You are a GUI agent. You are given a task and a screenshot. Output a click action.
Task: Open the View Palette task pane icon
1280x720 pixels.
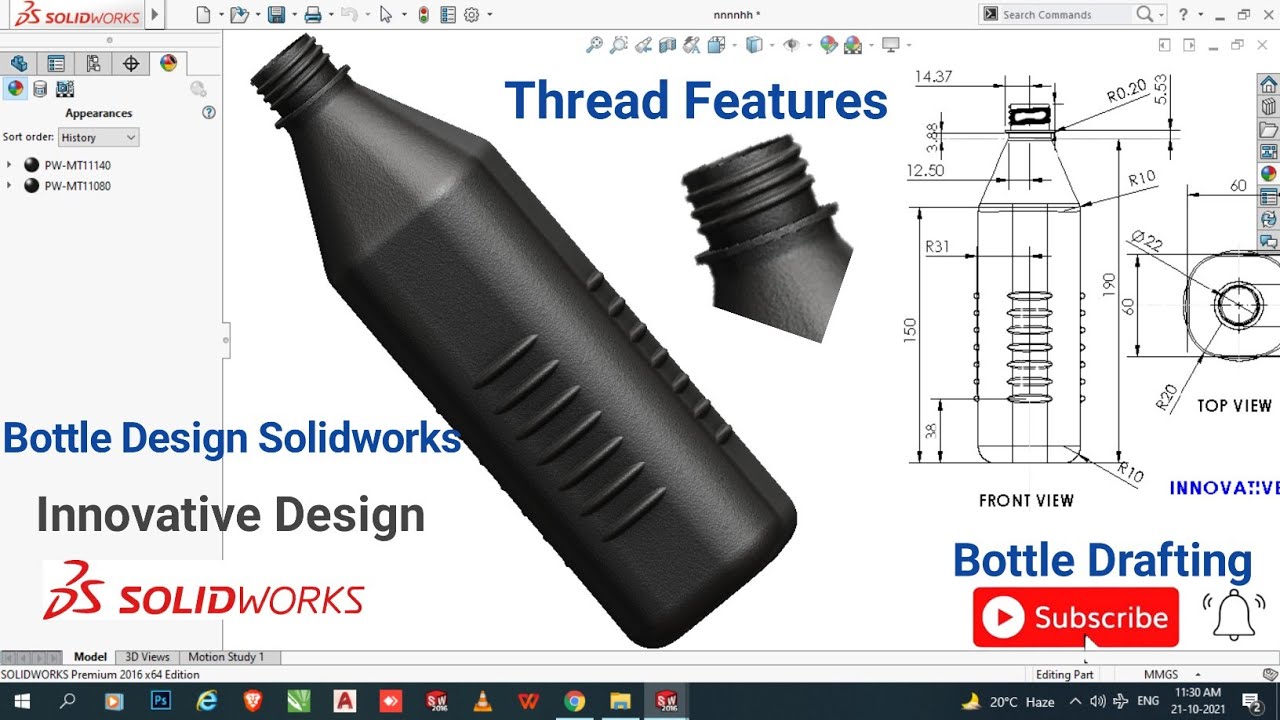click(x=1268, y=151)
